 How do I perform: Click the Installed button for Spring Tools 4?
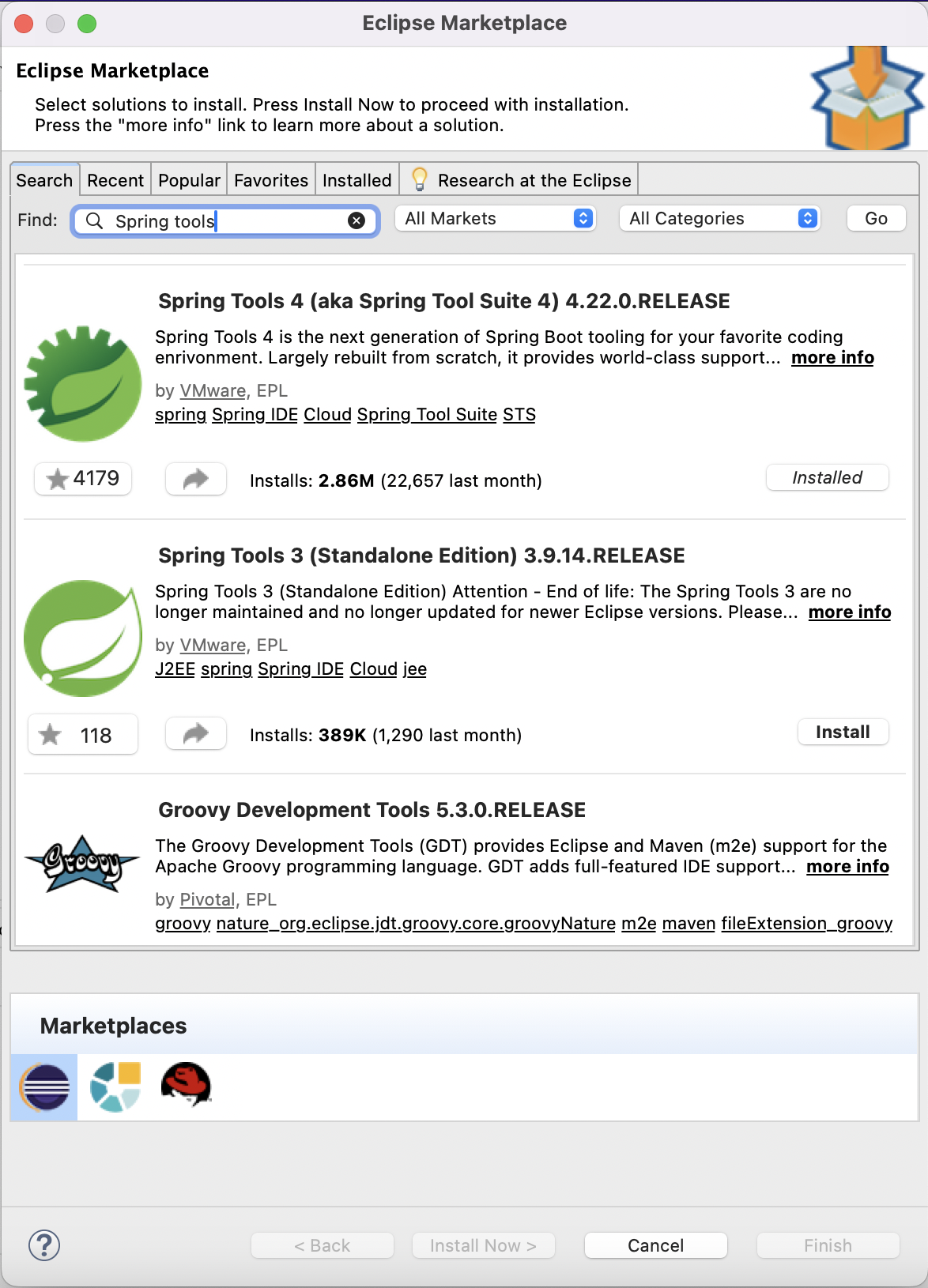[x=828, y=477]
